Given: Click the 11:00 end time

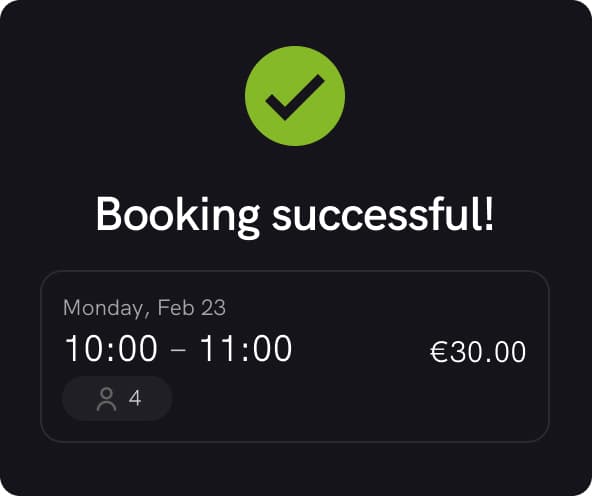Looking at the screenshot, I should tap(246, 348).
